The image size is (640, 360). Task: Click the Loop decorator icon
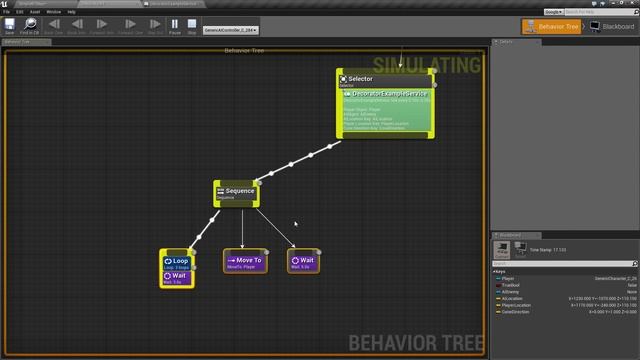[168, 261]
